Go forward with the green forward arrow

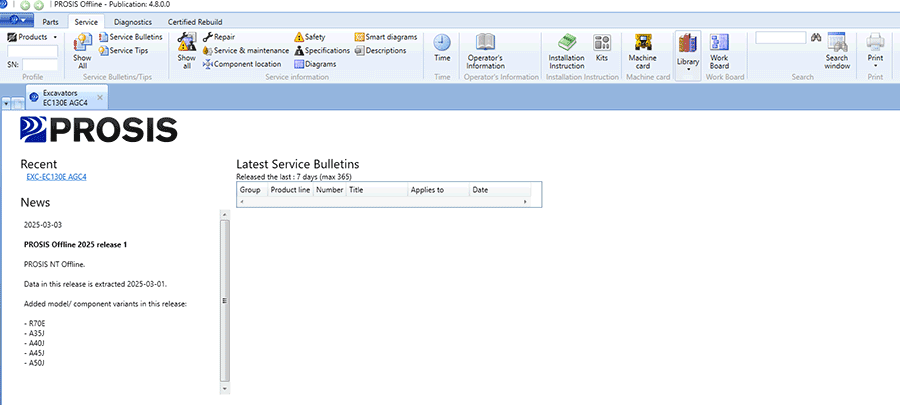coord(38,5)
